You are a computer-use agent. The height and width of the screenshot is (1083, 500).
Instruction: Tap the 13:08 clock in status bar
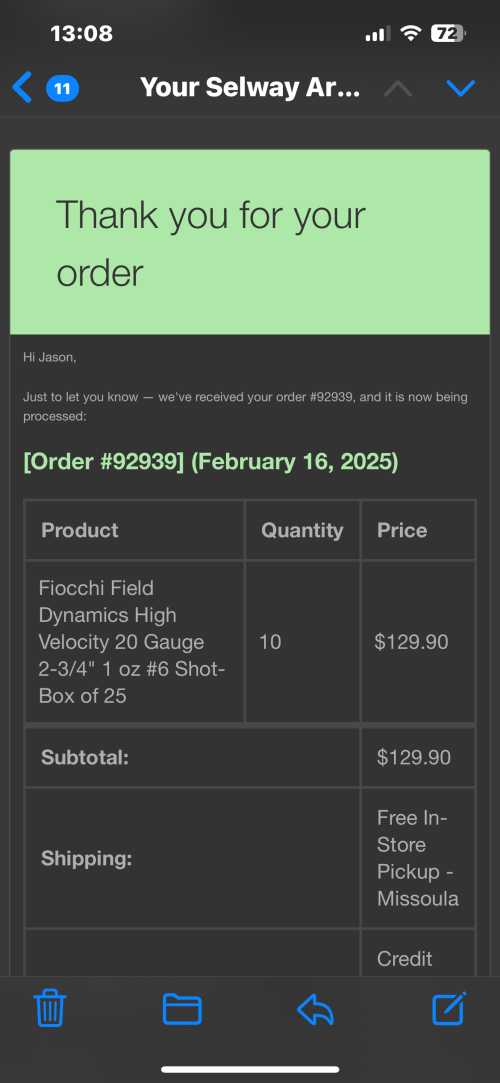[81, 33]
